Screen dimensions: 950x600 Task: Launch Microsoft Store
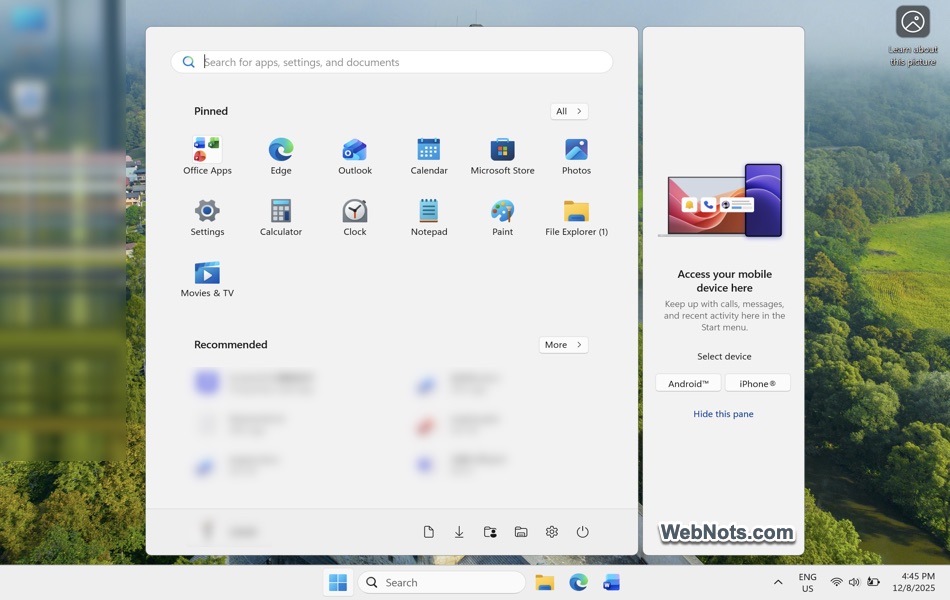tap(502, 156)
